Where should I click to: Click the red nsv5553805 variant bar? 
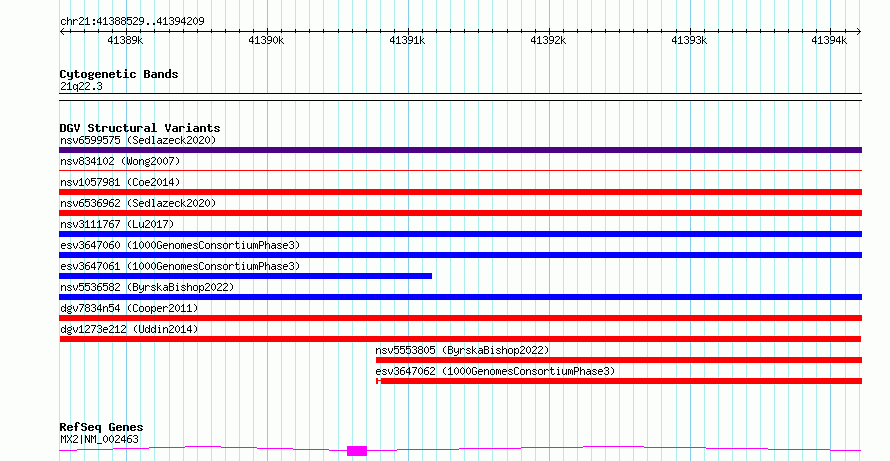619,360
